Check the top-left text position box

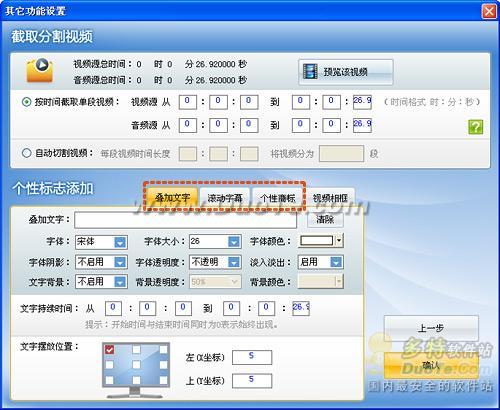click(109, 350)
